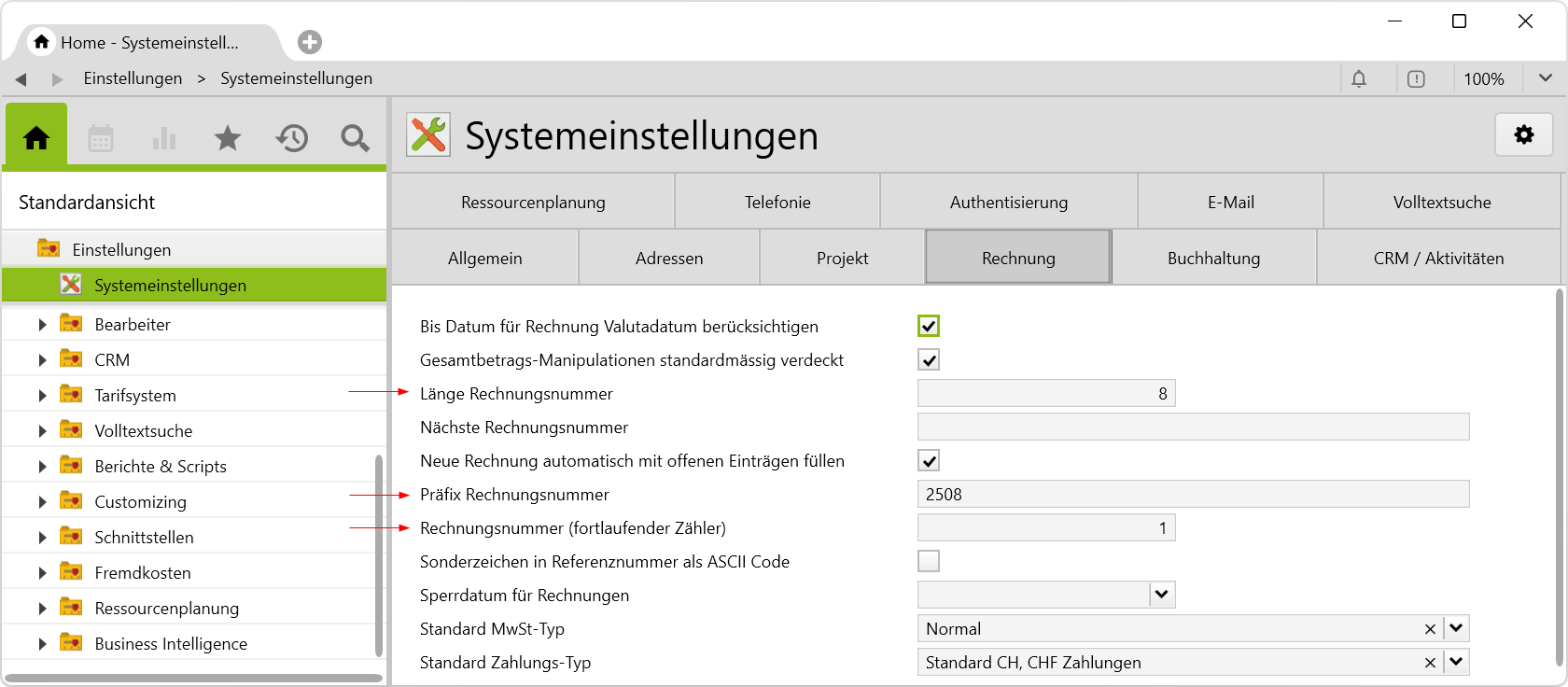
Task: Open favorites with the star icon
Action: tap(228, 139)
